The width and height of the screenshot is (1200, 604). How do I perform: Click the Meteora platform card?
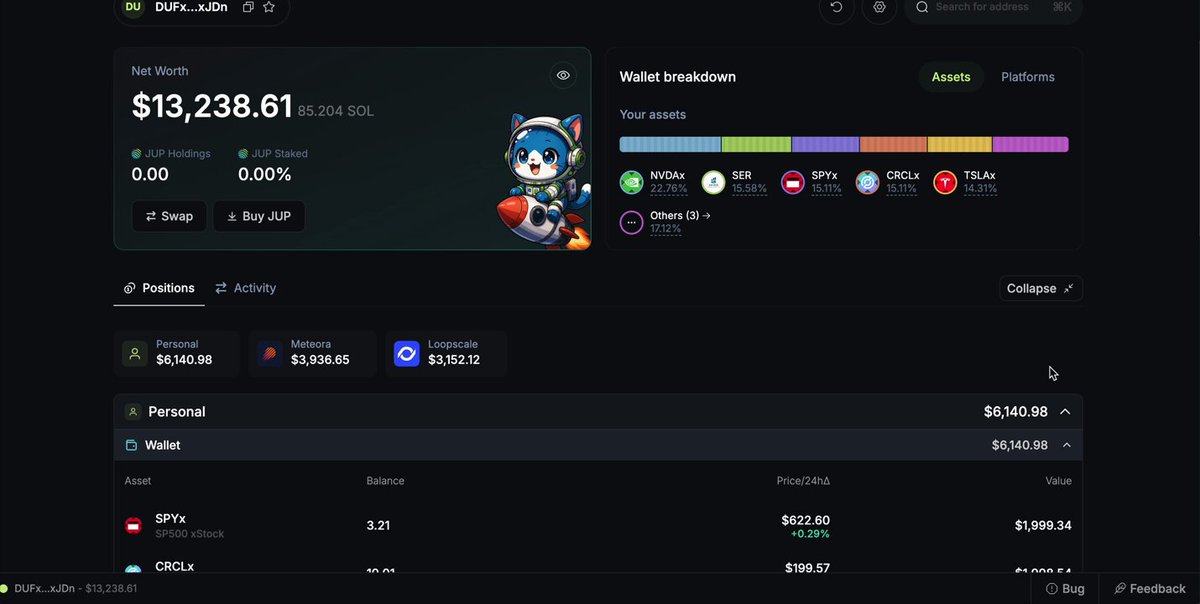(x=312, y=353)
